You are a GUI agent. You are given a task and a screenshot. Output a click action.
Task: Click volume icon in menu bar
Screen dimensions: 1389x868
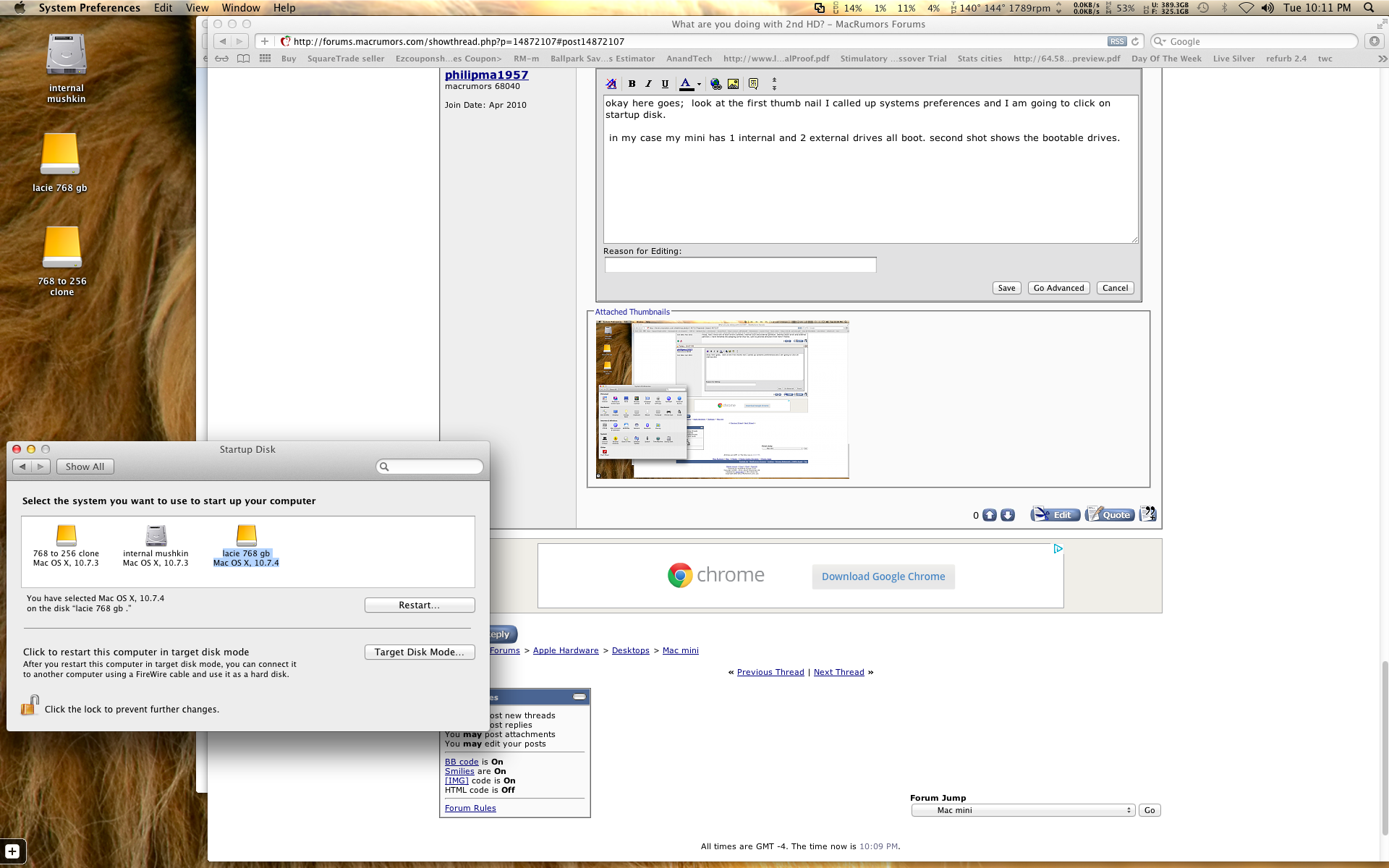pyautogui.click(x=1267, y=8)
